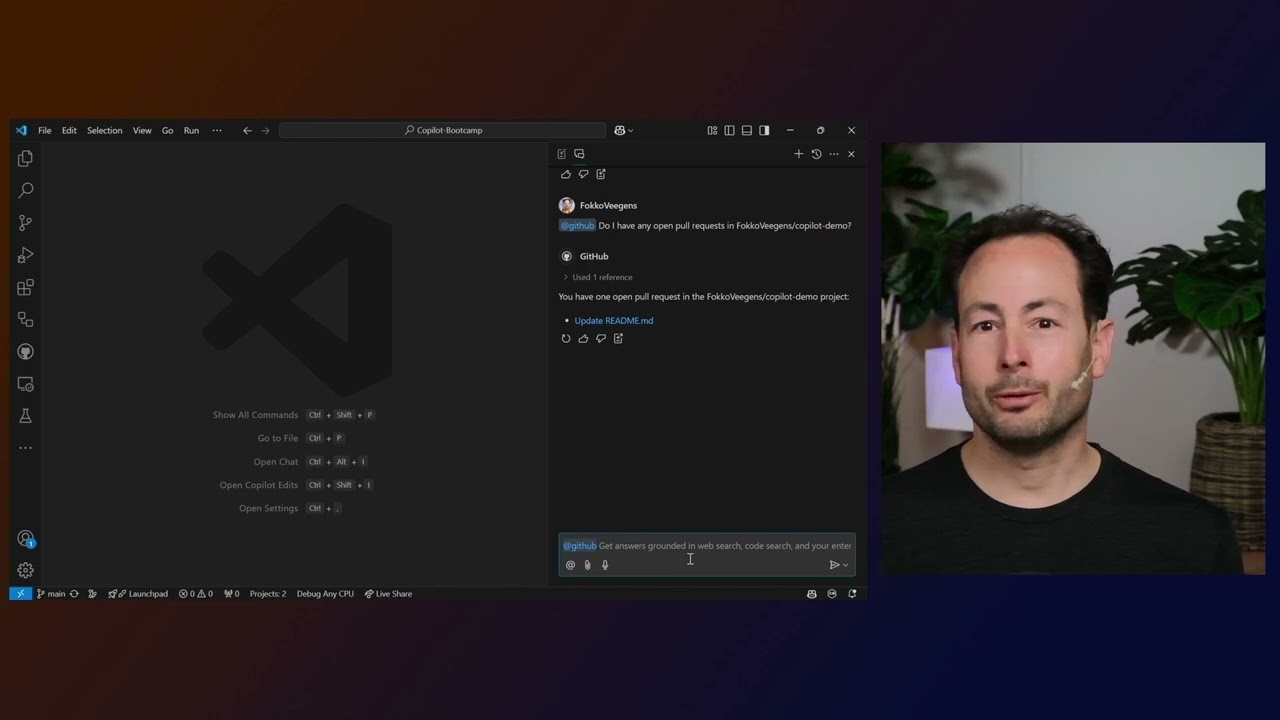The height and width of the screenshot is (720, 1280).
Task: Click the @ mention icon in chat input
Action: point(570,565)
